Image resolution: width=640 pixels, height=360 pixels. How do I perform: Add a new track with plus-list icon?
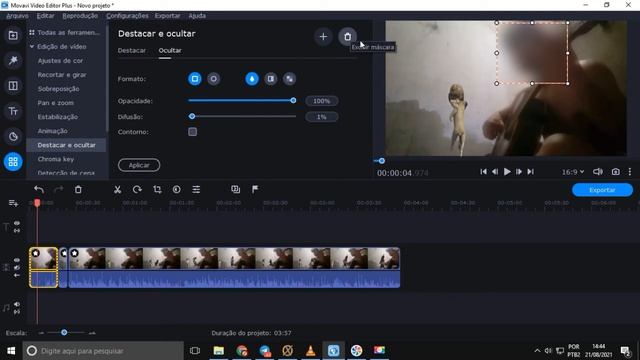(13, 203)
